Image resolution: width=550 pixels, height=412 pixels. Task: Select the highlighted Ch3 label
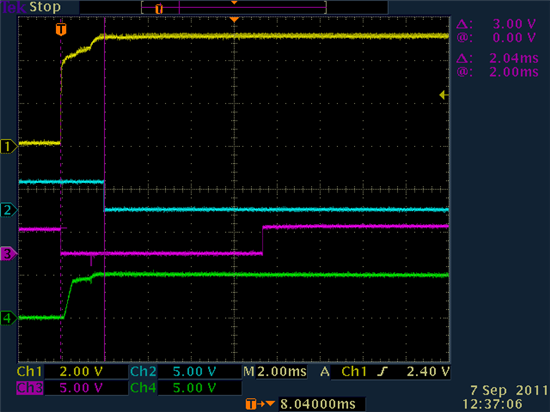30,388
